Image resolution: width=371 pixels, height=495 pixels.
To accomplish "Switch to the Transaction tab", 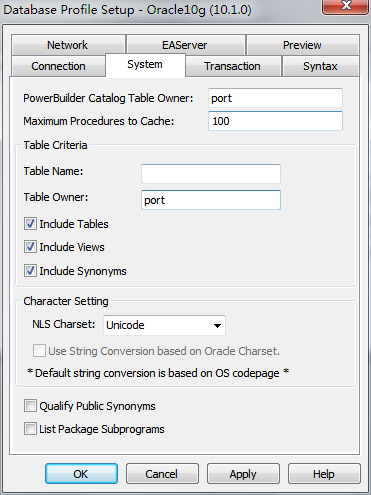I will (233, 66).
